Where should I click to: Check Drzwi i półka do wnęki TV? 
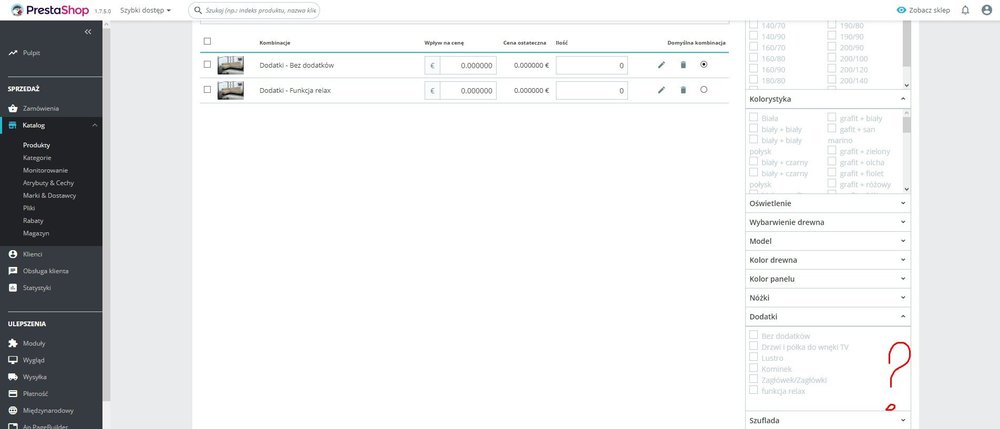(x=754, y=346)
